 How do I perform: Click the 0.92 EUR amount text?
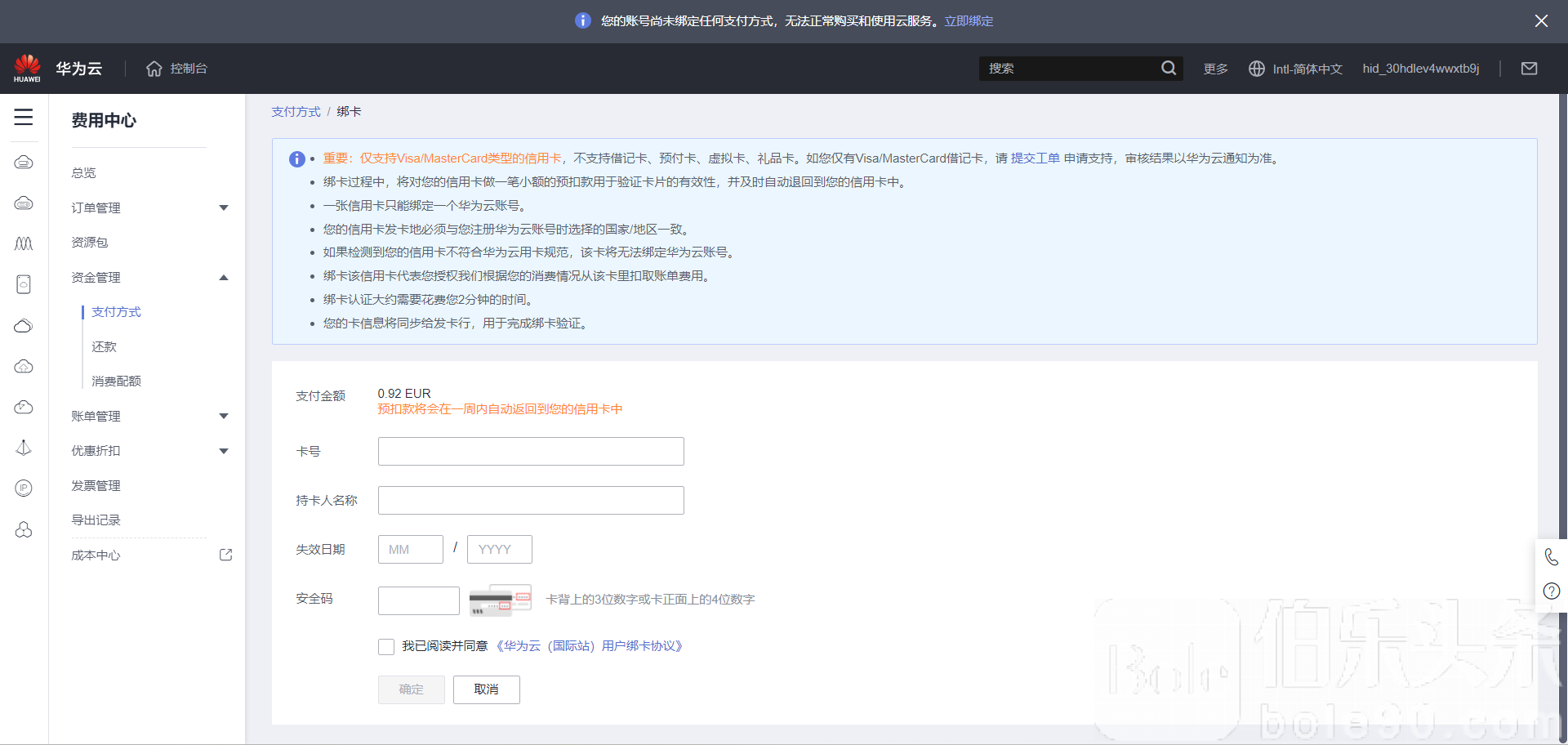(404, 394)
